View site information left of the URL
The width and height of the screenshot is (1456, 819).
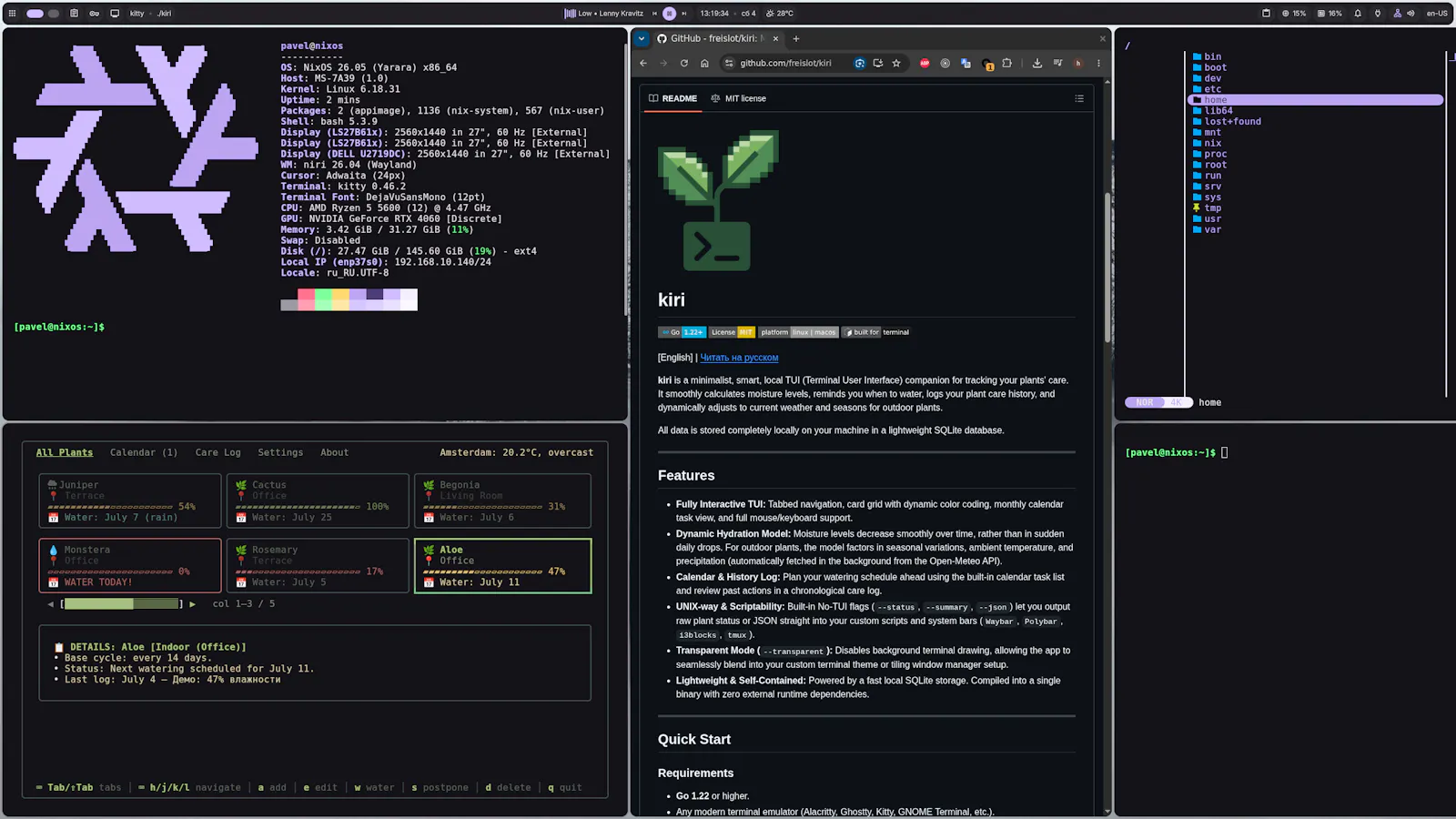(728, 63)
